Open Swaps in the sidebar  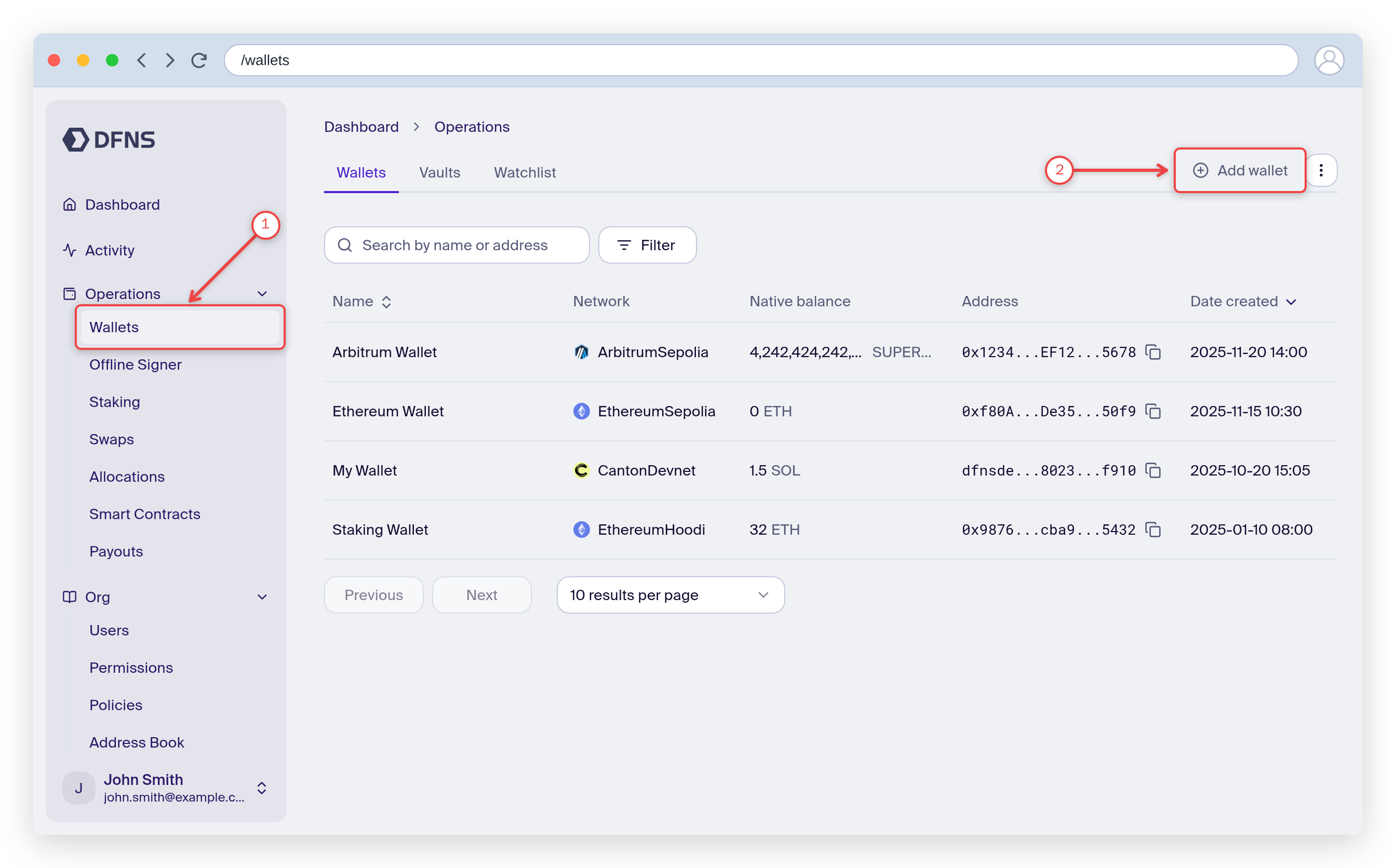[112, 439]
